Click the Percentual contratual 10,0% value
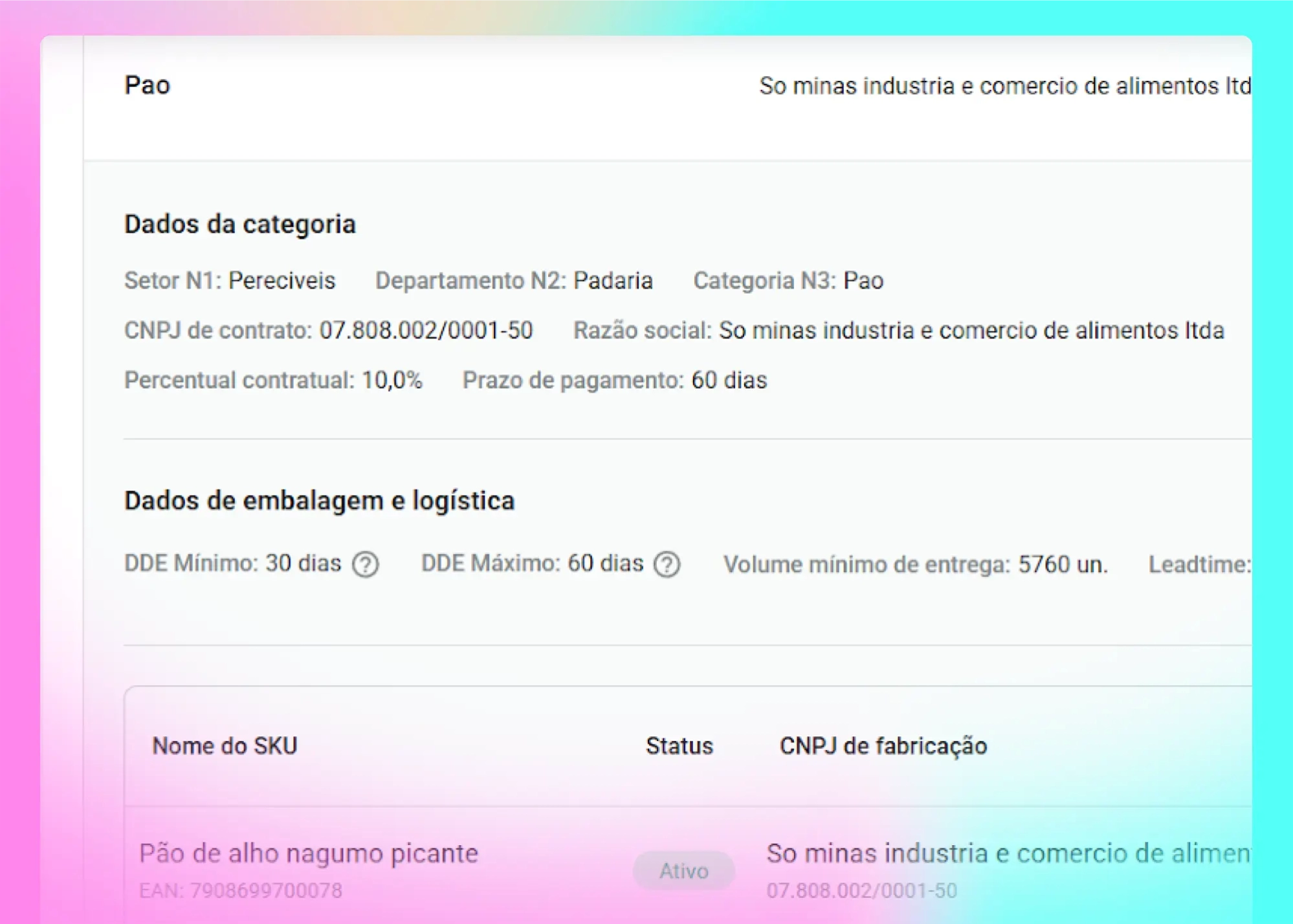Image resolution: width=1293 pixels, height=924 pixels. click(392, 380)
